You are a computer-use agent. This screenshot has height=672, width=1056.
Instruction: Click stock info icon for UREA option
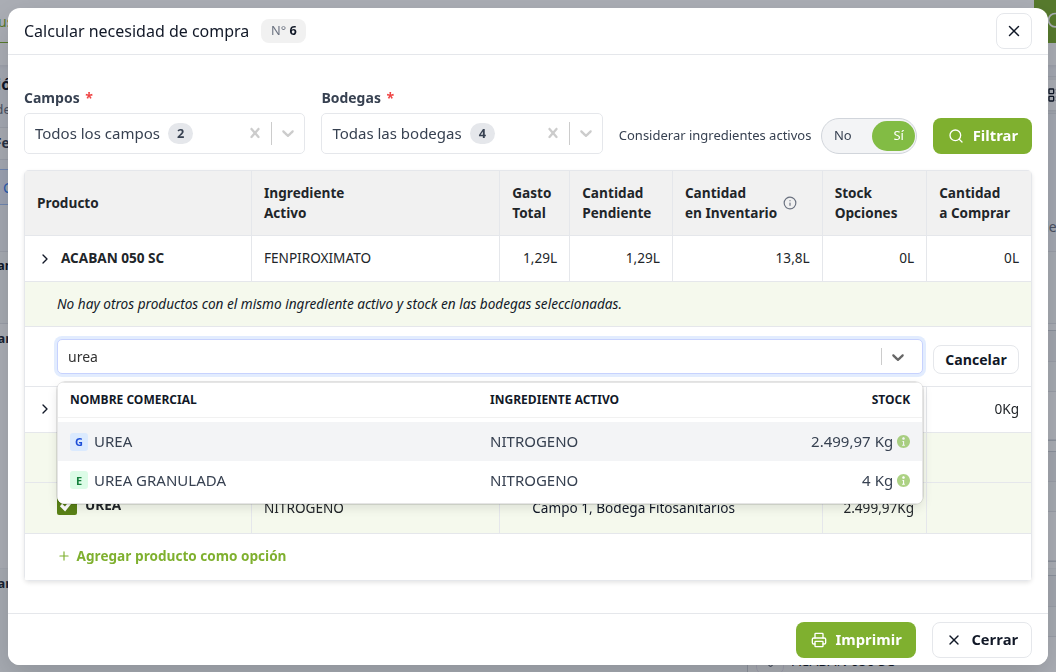click(x=904, y=442)
